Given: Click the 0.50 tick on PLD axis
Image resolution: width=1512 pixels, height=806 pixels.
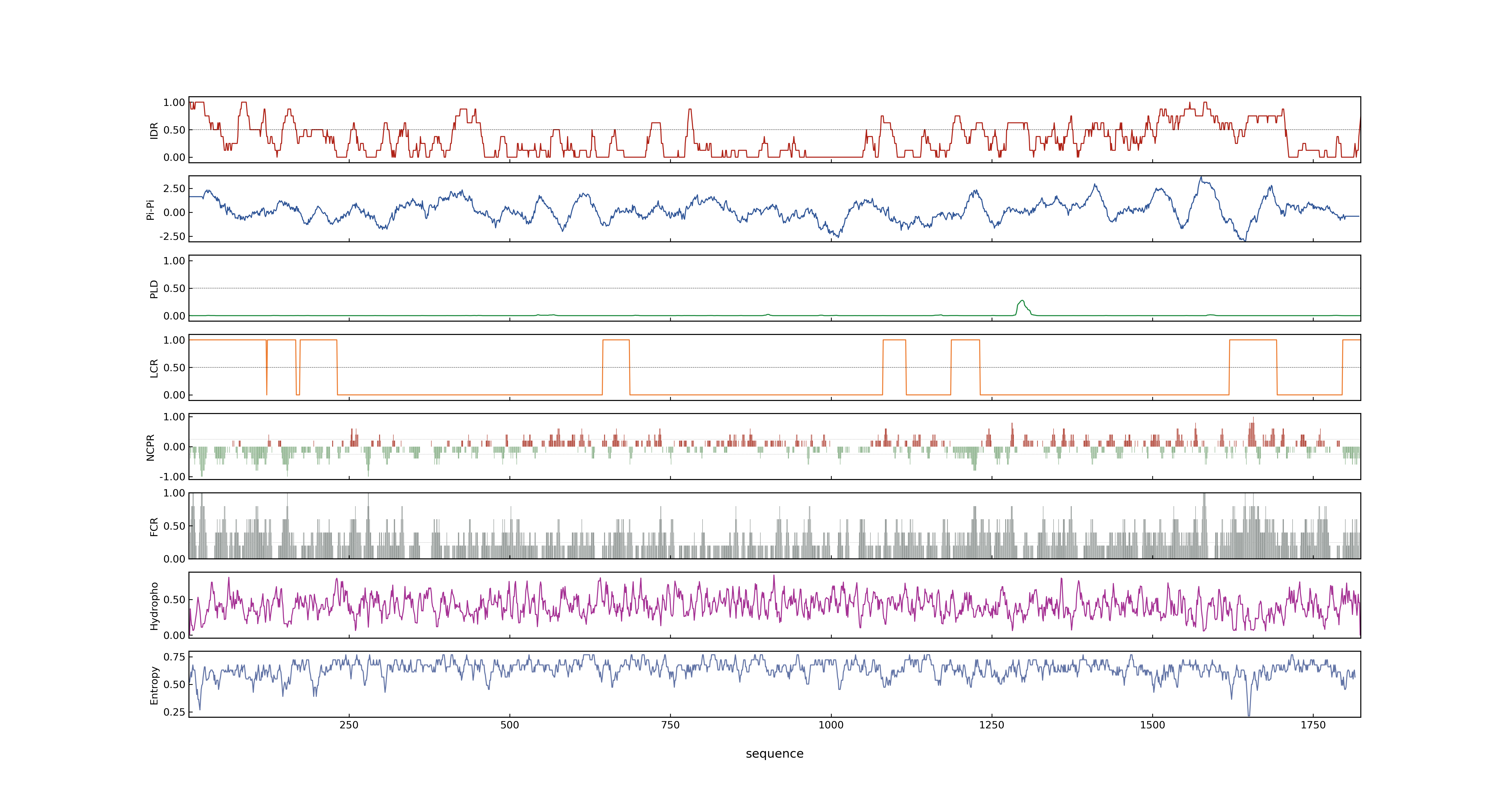Looking at the screenshot, I should click(174, 288).
